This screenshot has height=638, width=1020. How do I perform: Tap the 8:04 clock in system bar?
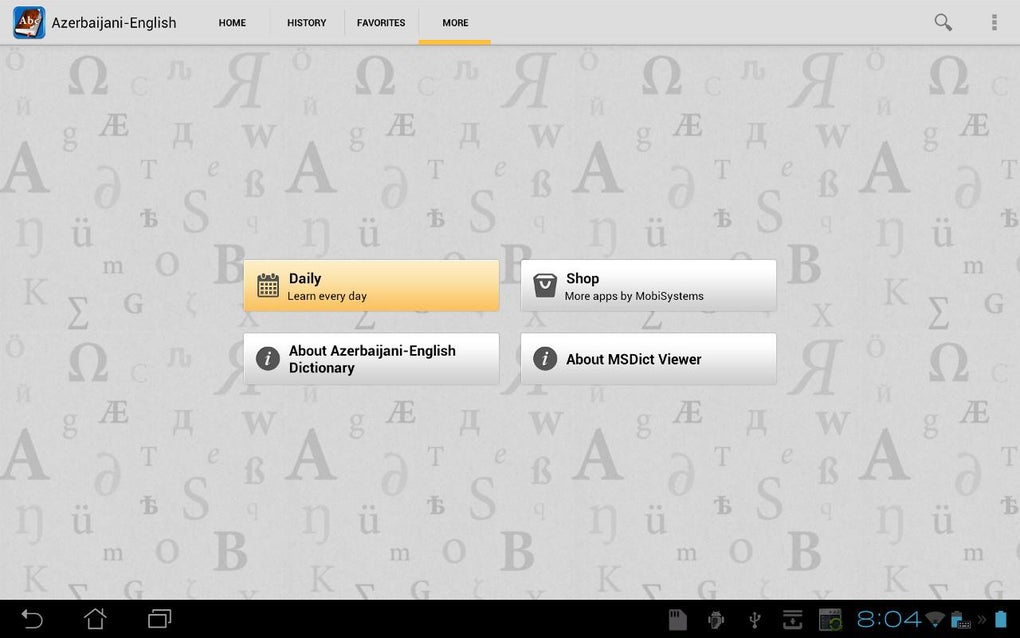click(x=889, y=619)
